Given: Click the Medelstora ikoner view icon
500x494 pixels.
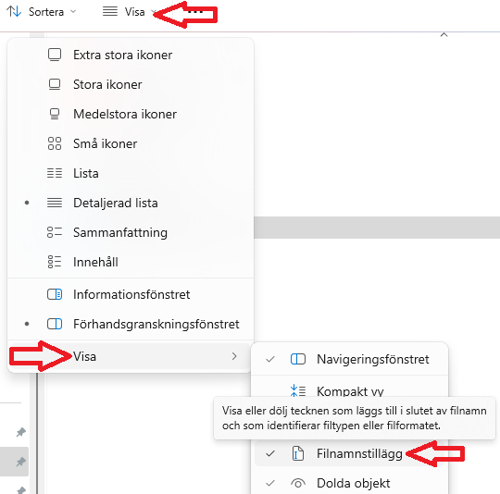Looking at the screenshot, I should coord(54,114).
